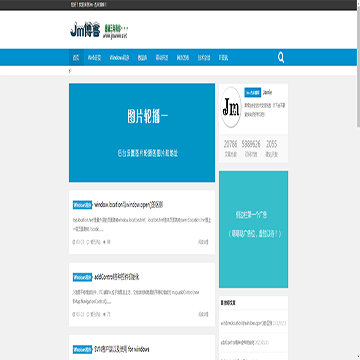Open the addControl article title
Viewport: 360px width, 360px height.
click(117, 277)
